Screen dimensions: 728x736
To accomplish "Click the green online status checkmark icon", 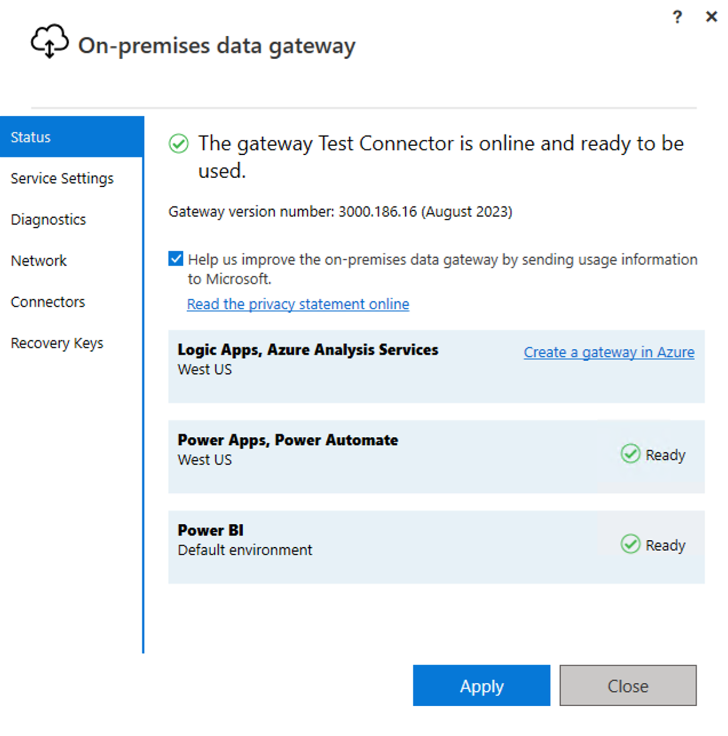I will pos(178,144).
